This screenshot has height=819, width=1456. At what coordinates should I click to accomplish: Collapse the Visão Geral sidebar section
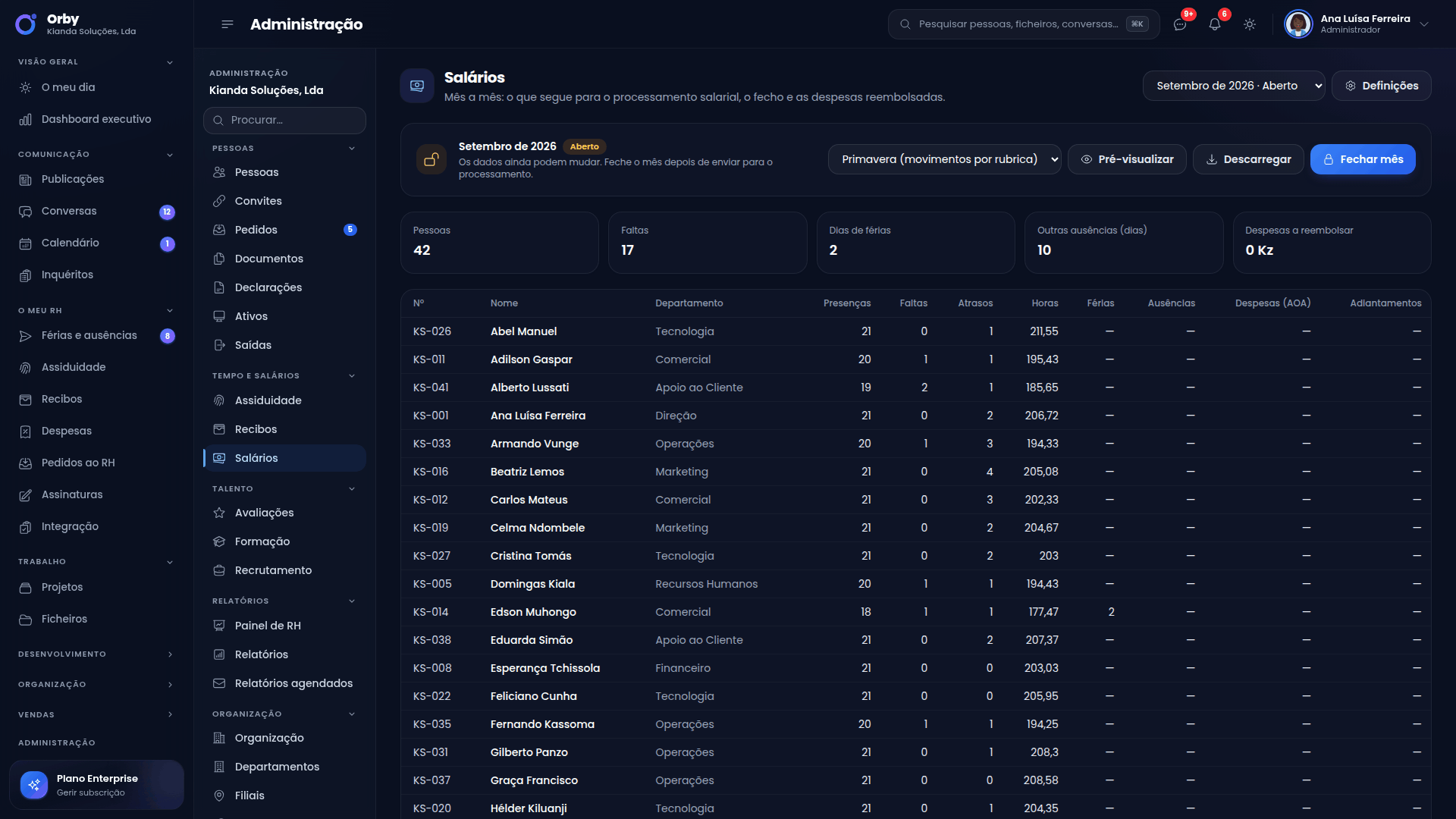click(x=170, y=62)
